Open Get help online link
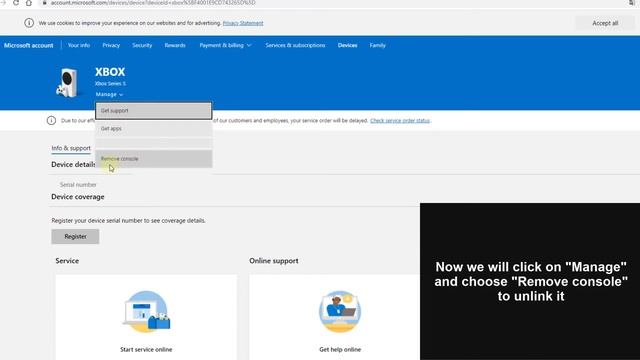The height and width of the screenshot is (360, 640). tap(340, 349)
